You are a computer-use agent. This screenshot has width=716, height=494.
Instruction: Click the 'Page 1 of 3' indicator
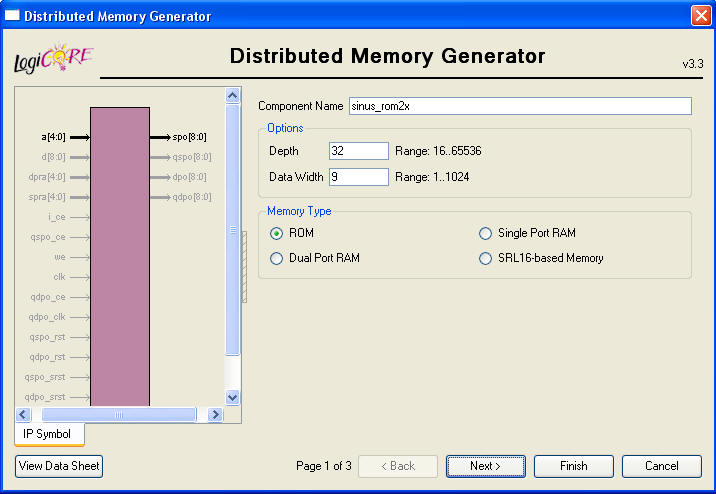pyautogui.click(x=324, y=466)
